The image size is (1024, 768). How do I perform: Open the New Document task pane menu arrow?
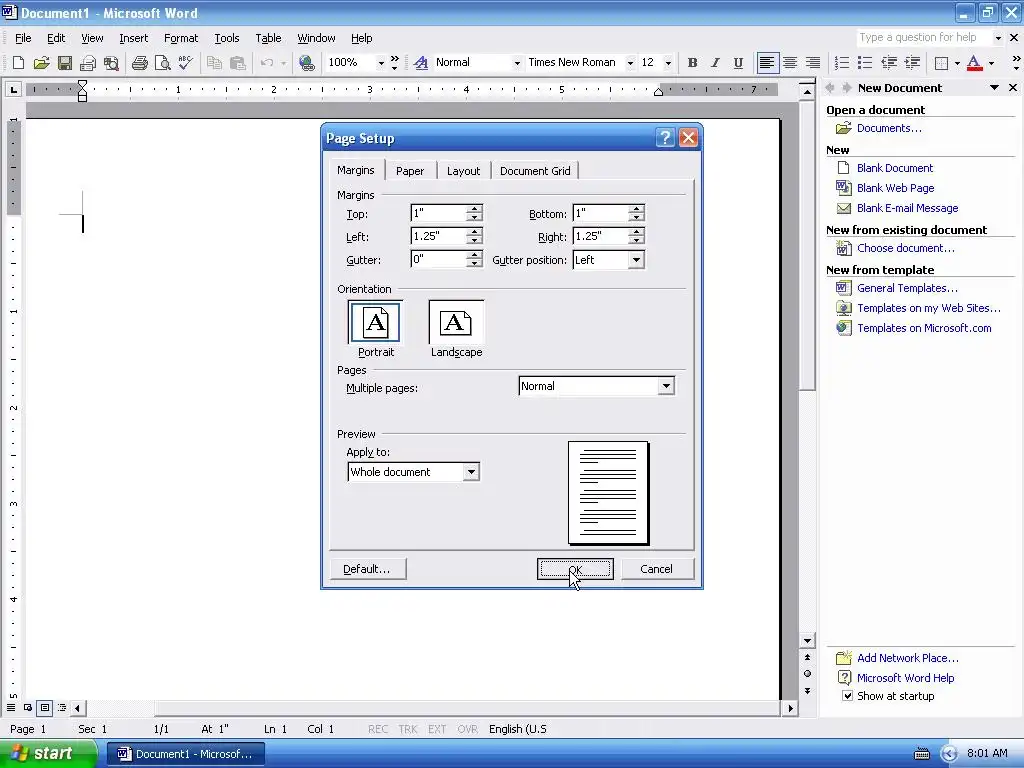click(x=994, y=88)
